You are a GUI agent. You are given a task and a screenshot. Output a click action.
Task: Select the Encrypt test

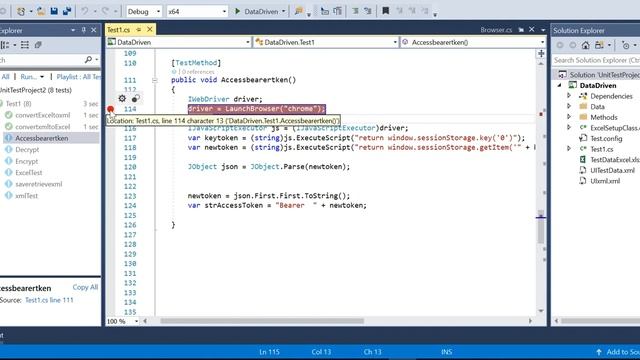tap(27, 161)
